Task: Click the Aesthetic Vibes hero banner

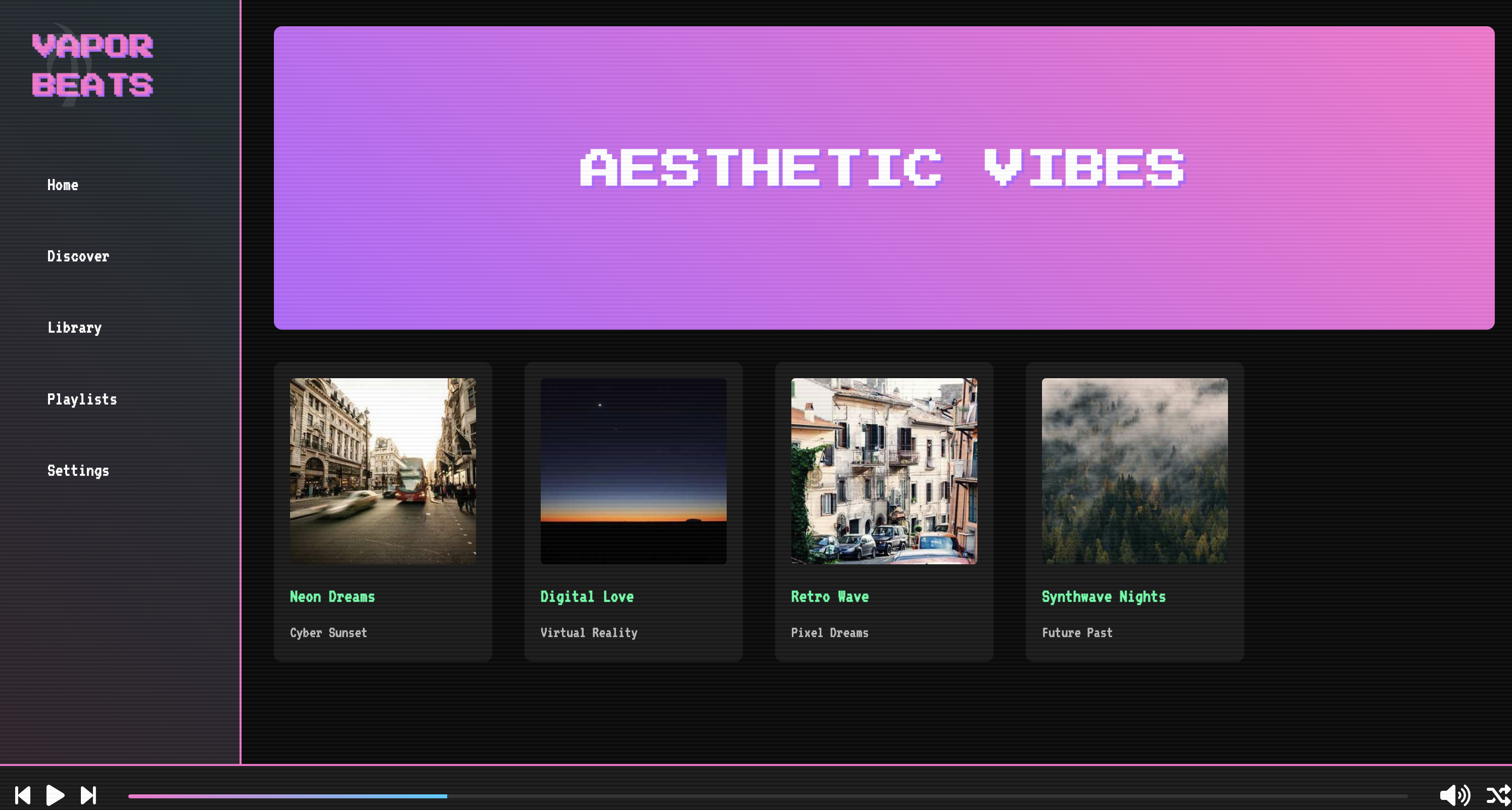Action: click(x=883, y=177)
